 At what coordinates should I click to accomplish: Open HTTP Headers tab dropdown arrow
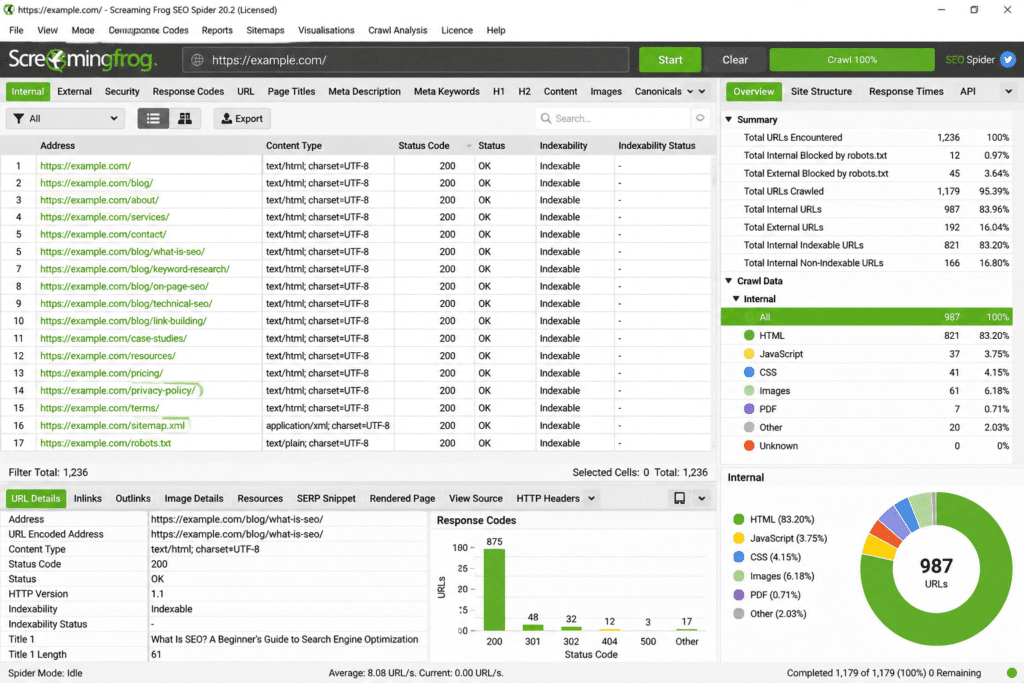[x=592, y=498]
